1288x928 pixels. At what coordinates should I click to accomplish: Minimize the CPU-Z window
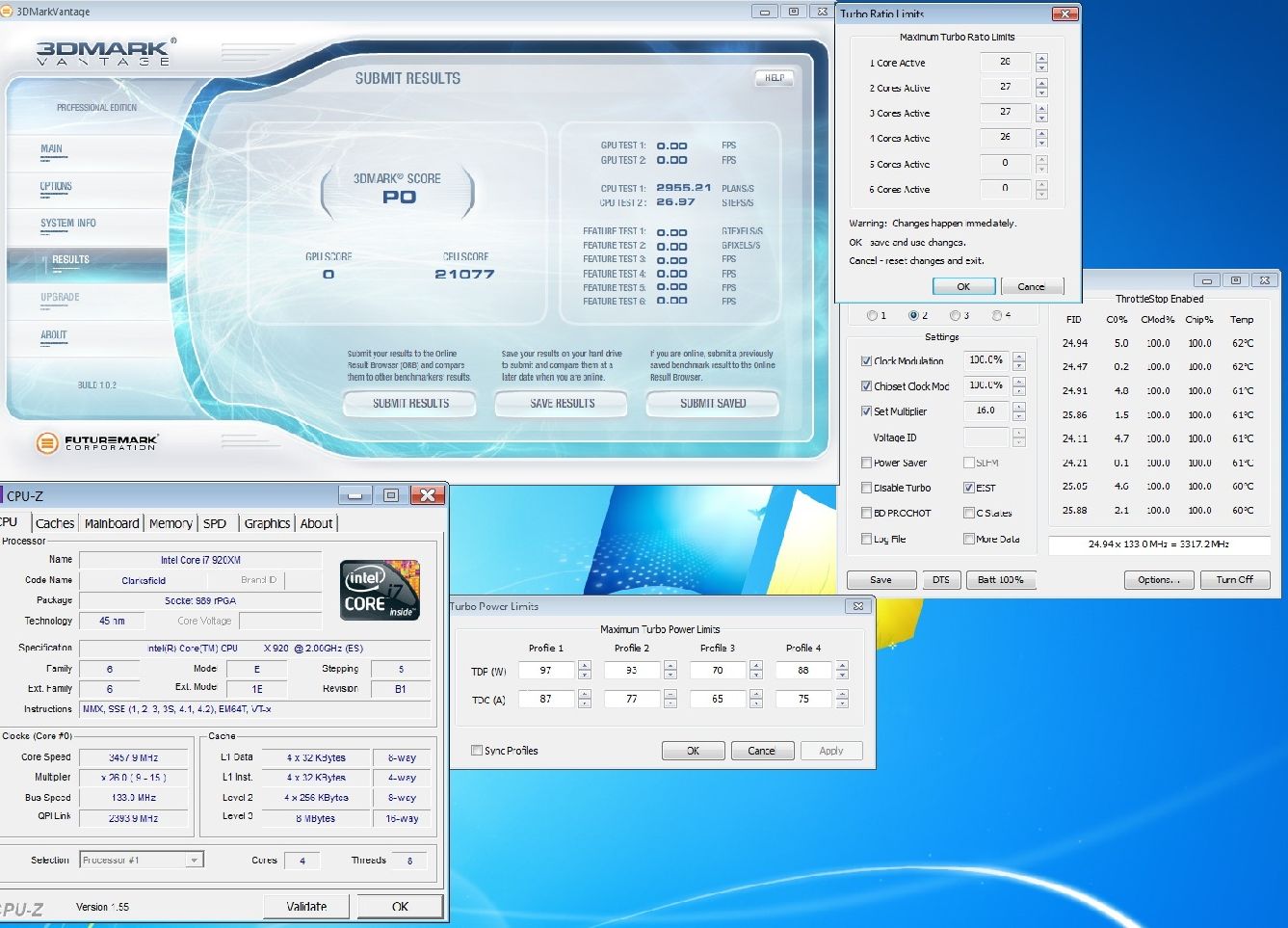click(x=355, y=495)
